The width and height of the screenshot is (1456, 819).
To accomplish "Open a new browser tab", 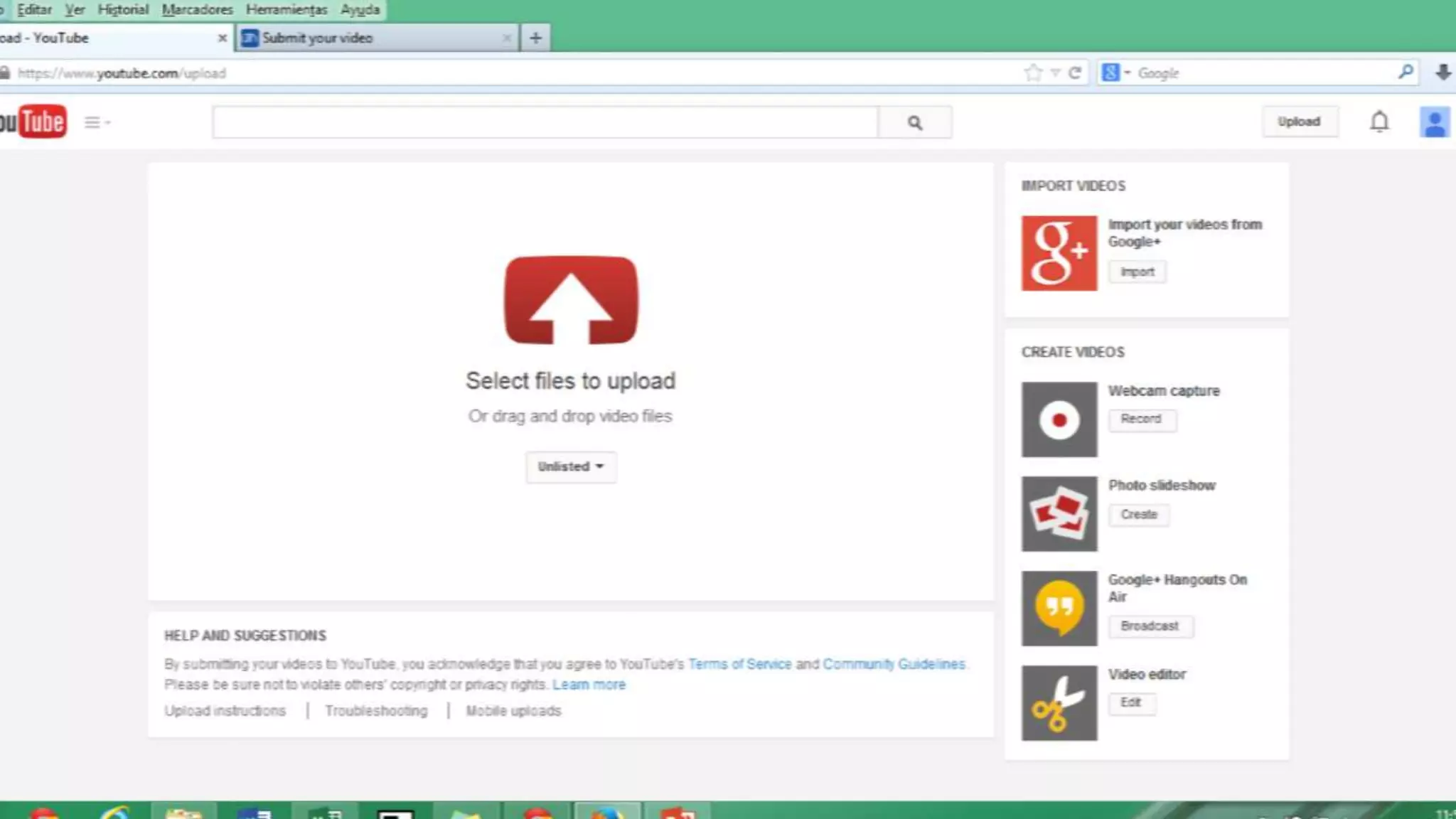I will [x=535, y=38].
